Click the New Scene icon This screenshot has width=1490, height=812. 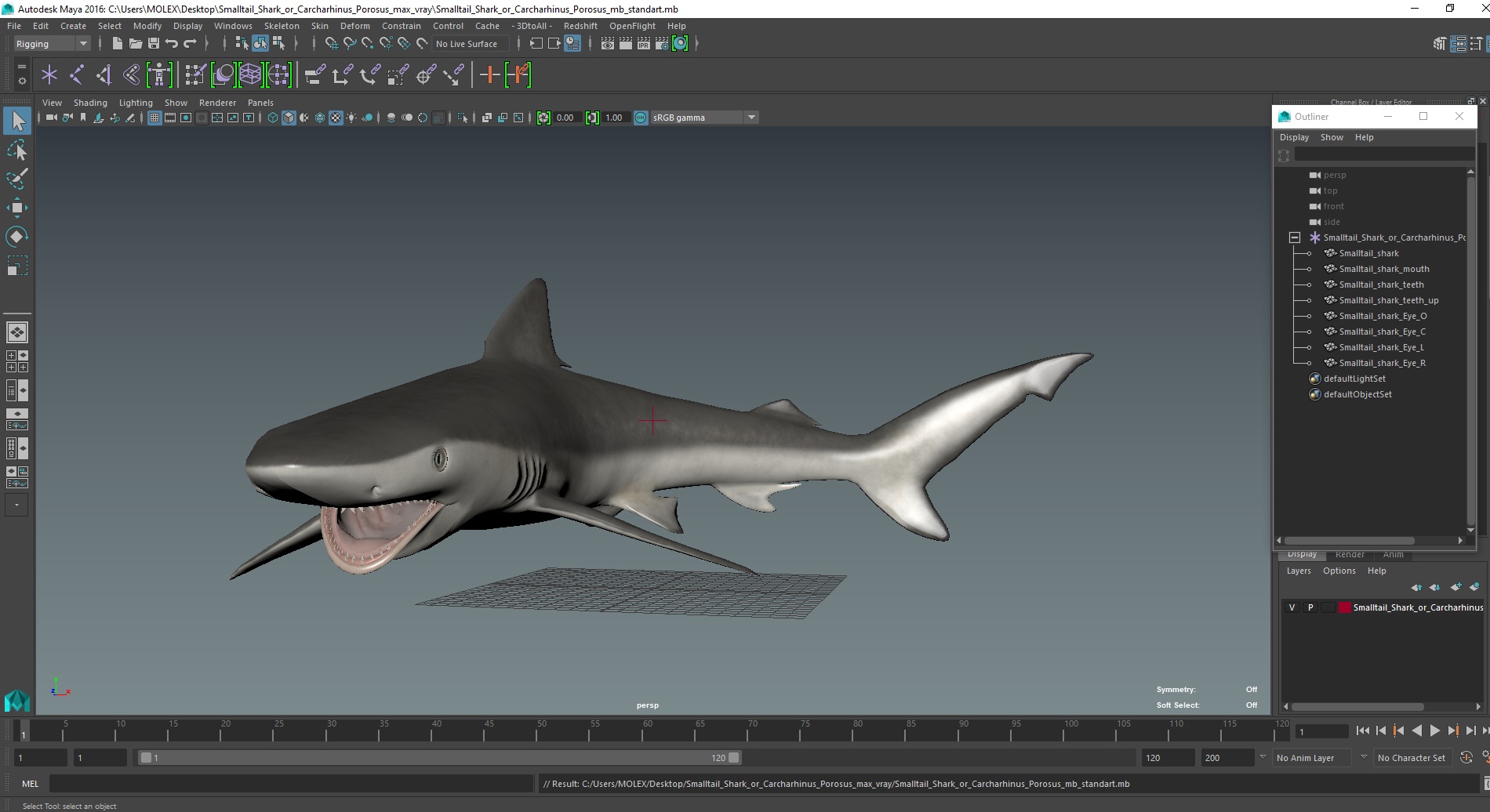pyautogui.click(x=117, y=44)
